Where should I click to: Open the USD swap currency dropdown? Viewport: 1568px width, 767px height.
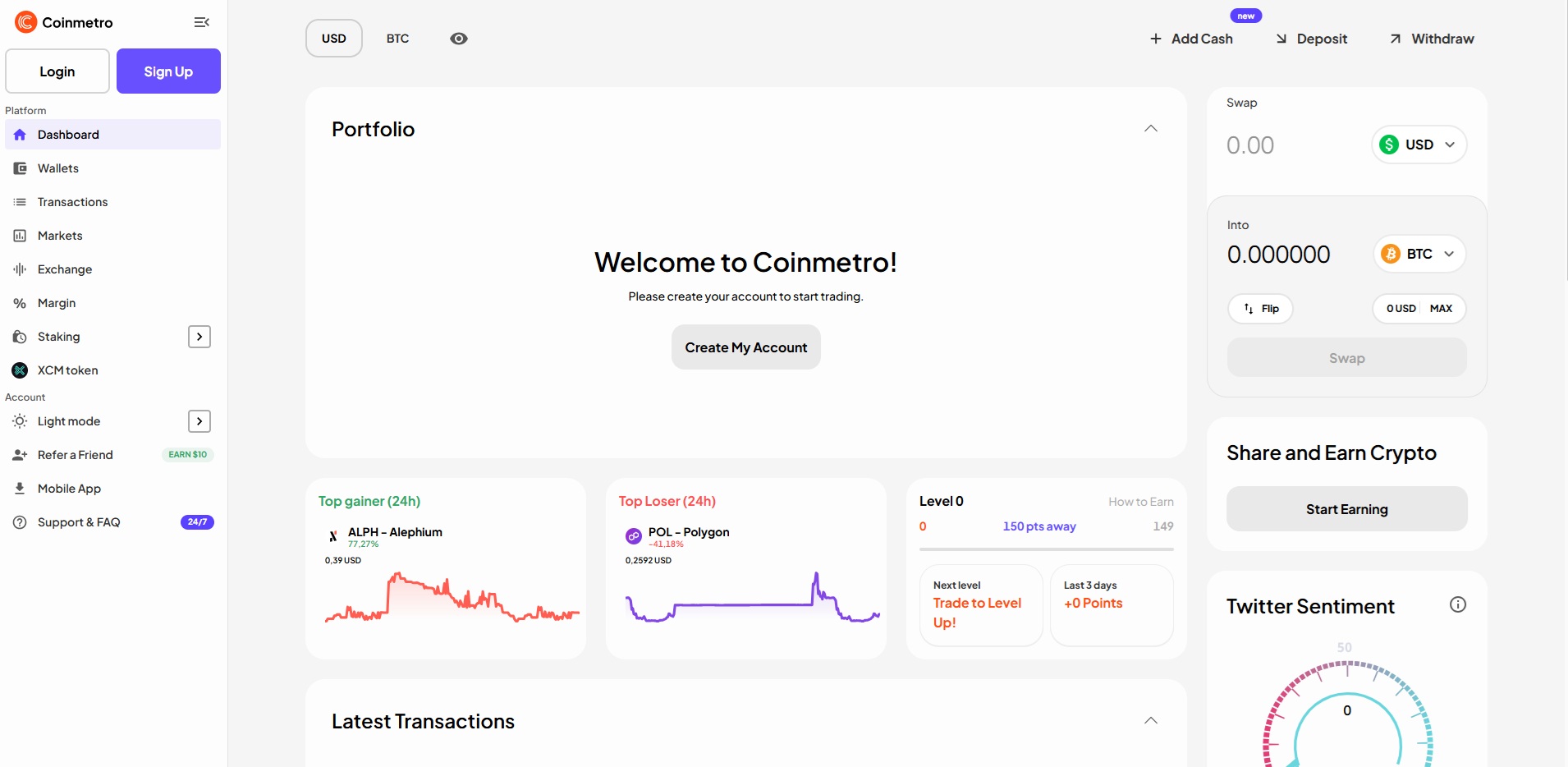pos(1419,145)
